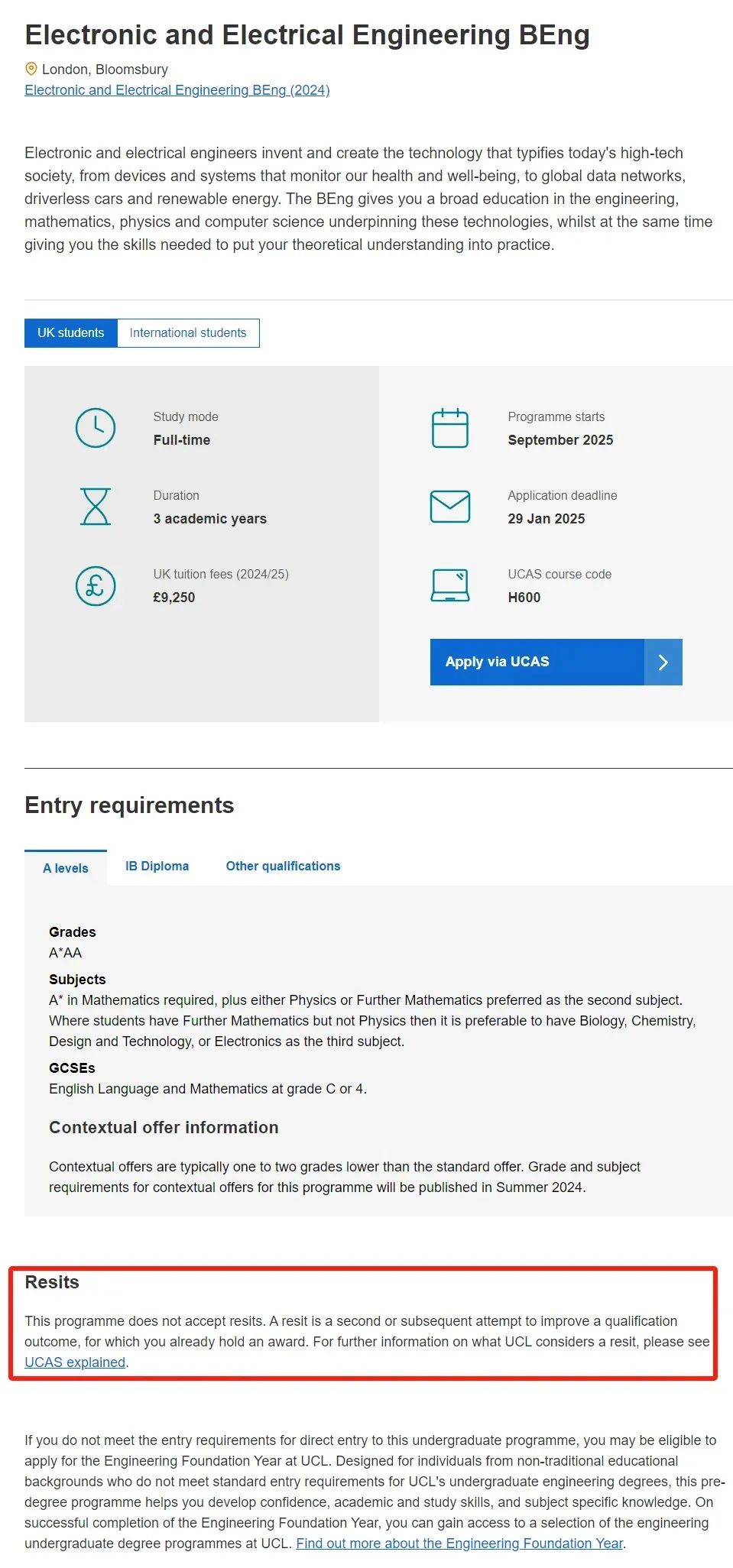
Task: Click the laptop UCAS course code icon
Action: [450, 586]
